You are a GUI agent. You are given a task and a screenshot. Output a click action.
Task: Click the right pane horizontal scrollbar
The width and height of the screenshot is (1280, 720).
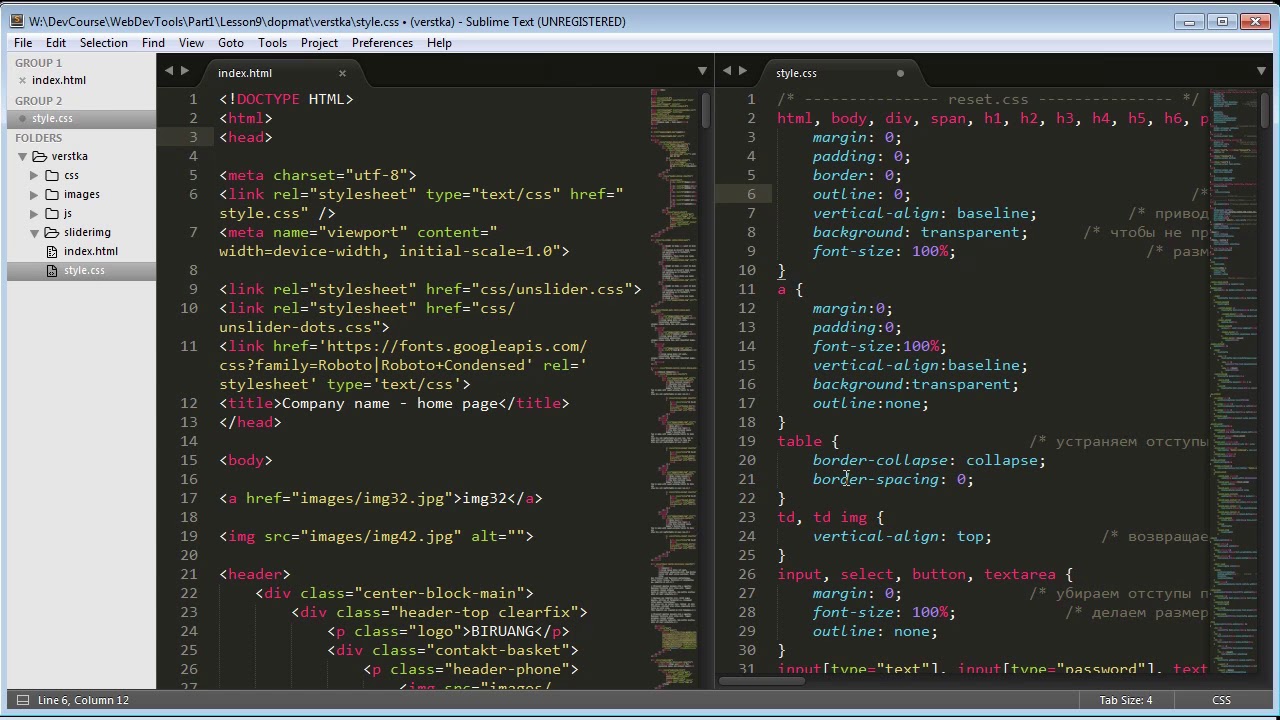[x=761, y=681]
